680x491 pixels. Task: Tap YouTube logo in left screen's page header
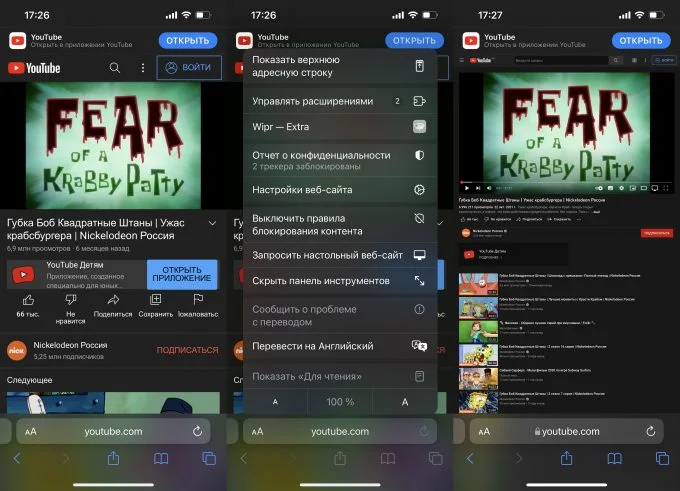point(34,68)
